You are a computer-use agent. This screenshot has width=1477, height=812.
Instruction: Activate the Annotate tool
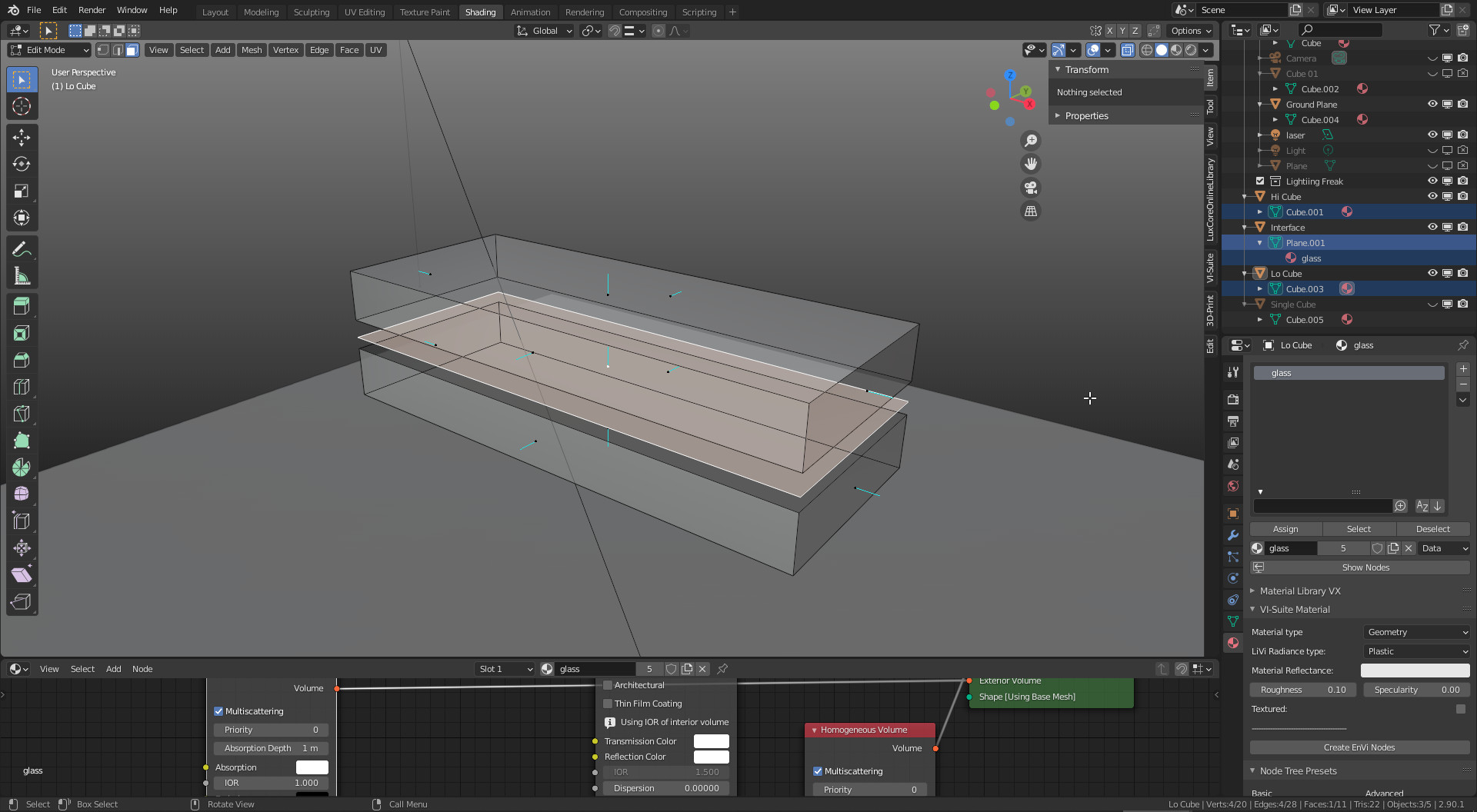[22, 249]
